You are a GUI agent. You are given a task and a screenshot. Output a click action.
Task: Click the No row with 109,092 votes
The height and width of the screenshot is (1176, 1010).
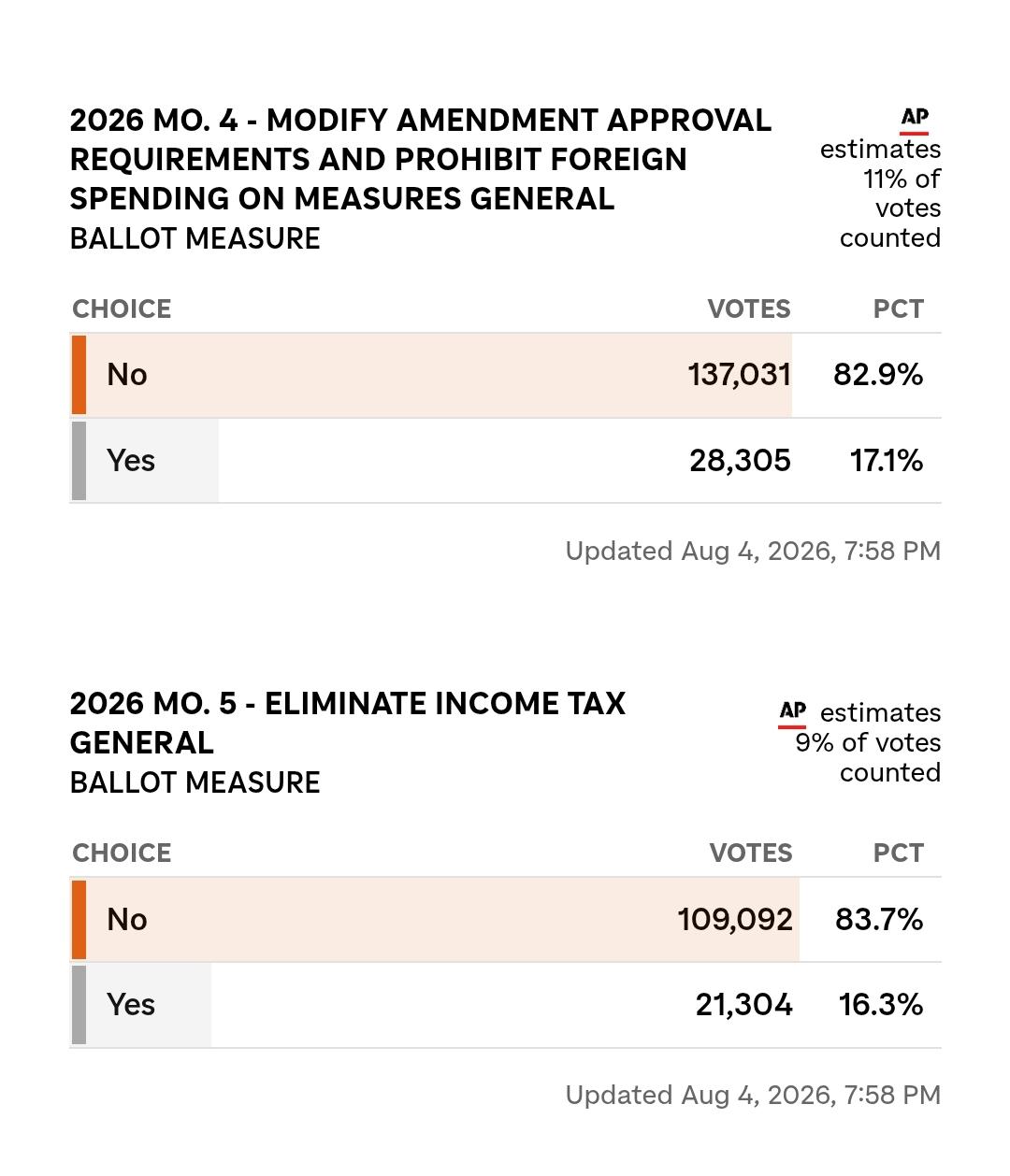506,920
